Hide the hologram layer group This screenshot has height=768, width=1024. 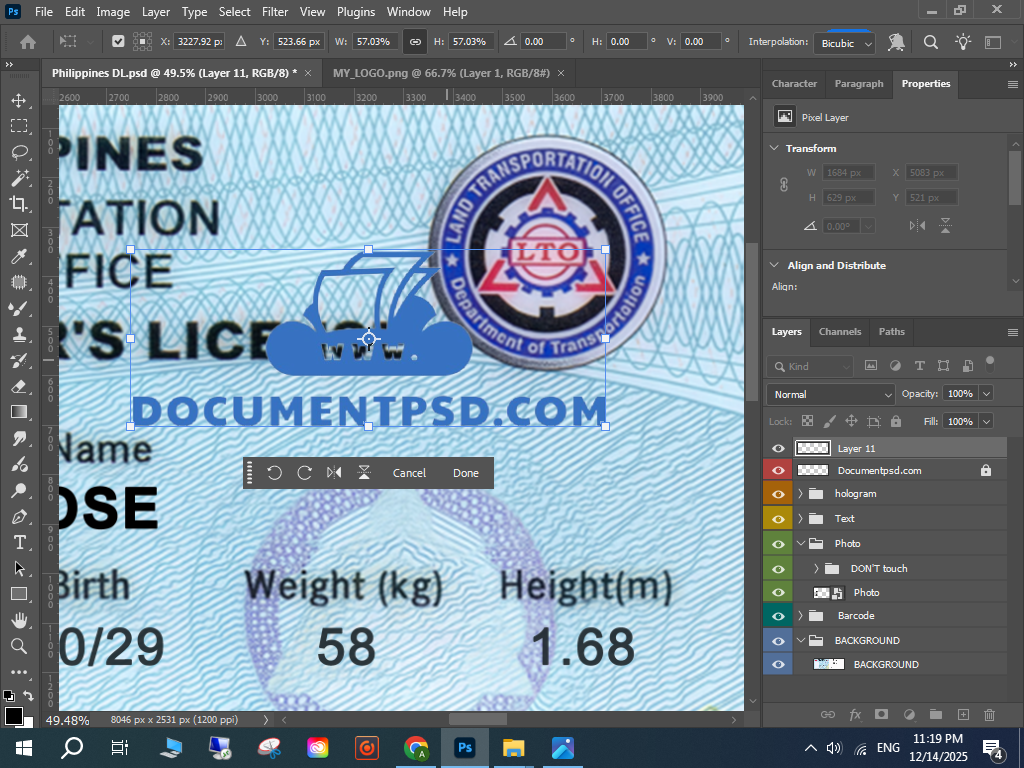(778, 494)
